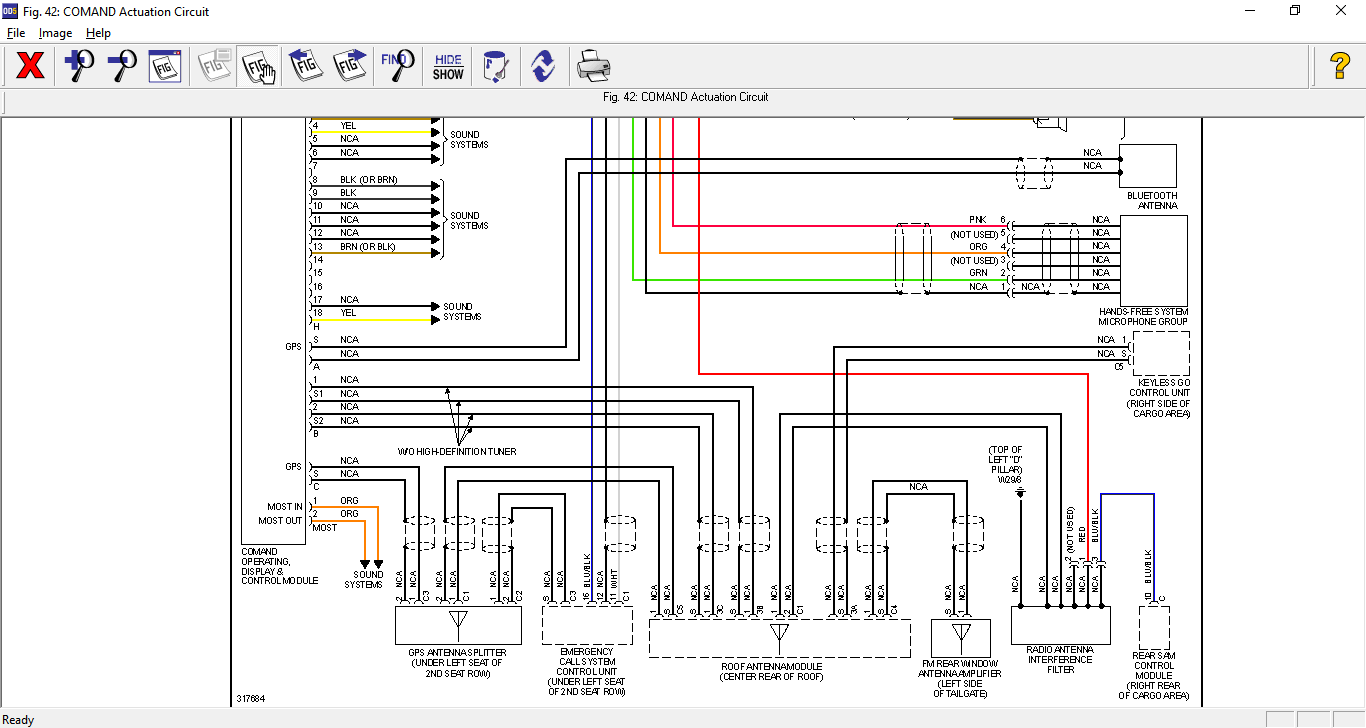The image size is (1366, 728).
Task: Select the FIG hand pan tool
Action: (258, 67)
